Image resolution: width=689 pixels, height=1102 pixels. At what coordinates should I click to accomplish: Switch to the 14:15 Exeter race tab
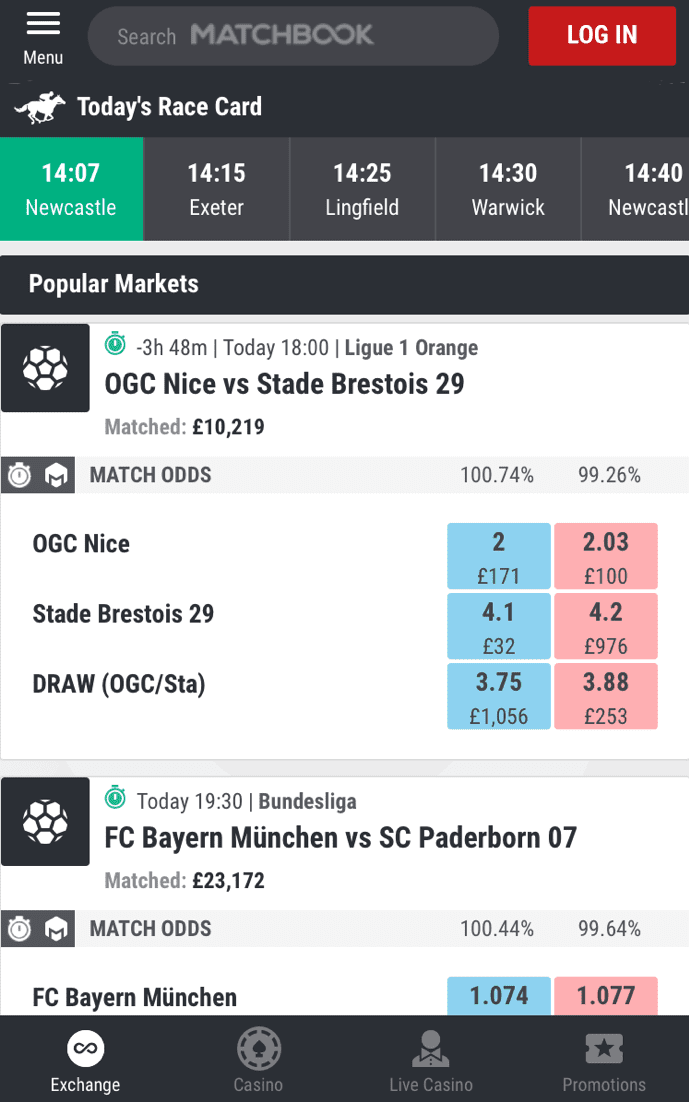tap(216, 189)
